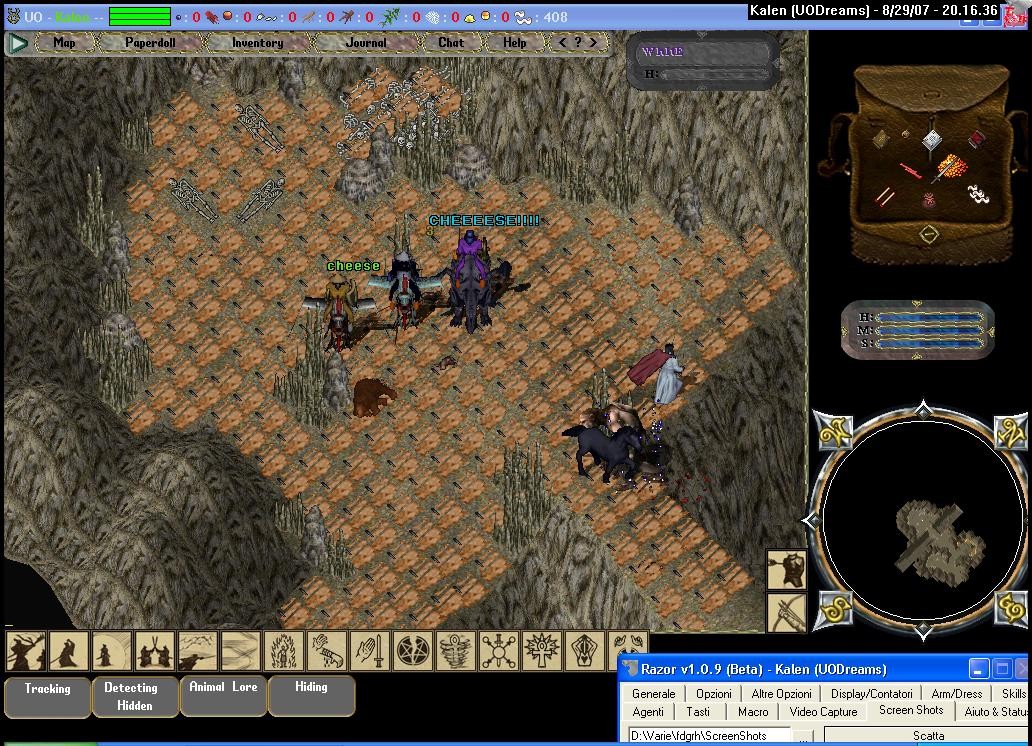Viewport: 1032px width, 746px height.
Task: Open the Tasti tab in Razor
Action: pyautogui.click(x=698, y=712)
